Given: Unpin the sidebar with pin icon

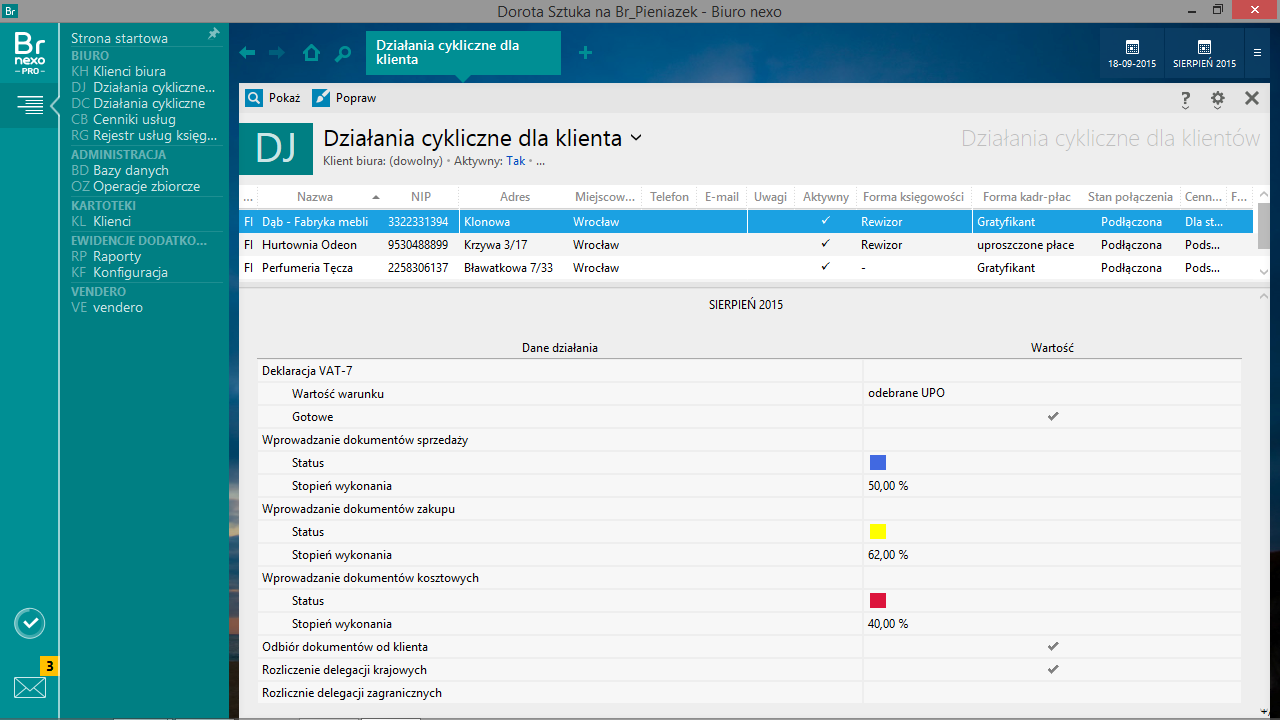Looking at the screenshot, I should (x=213, y=35).
